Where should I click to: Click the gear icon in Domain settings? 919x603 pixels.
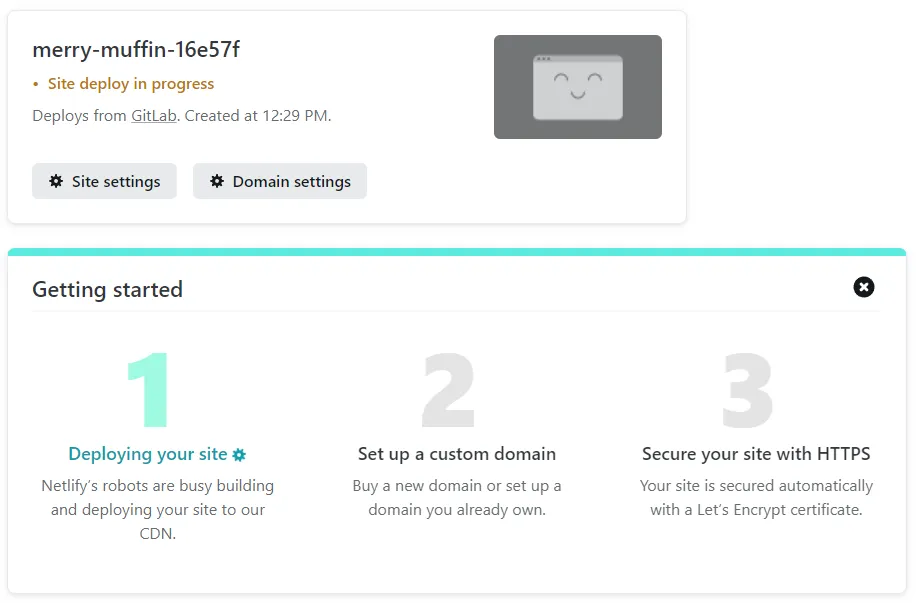pos(217,181)
